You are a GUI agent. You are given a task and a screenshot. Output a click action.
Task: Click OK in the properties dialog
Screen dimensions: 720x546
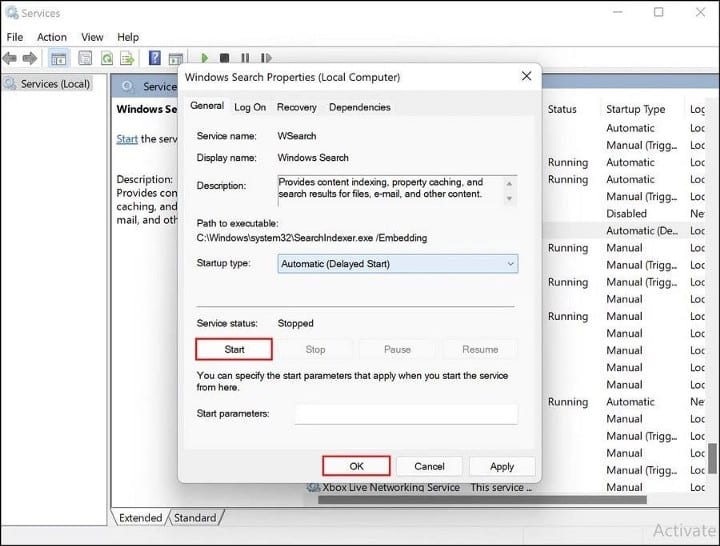point(356,466)
